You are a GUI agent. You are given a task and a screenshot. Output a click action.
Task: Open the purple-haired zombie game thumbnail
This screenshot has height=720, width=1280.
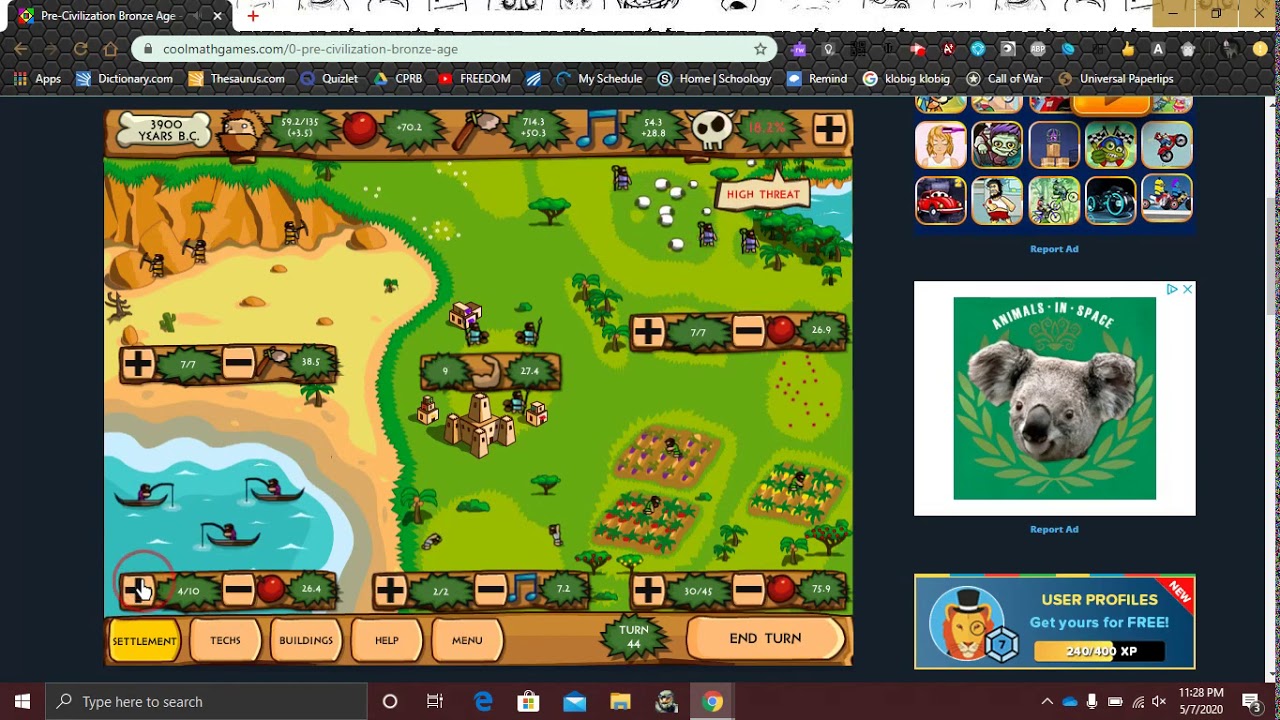click(997, 145)
